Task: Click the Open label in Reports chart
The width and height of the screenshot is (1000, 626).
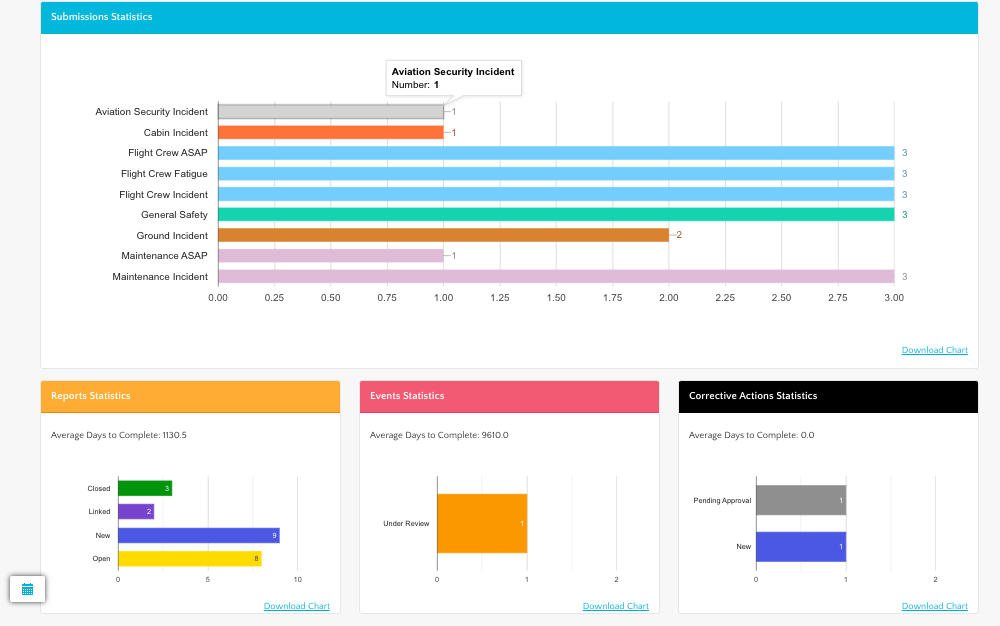Action: [101, 558]
